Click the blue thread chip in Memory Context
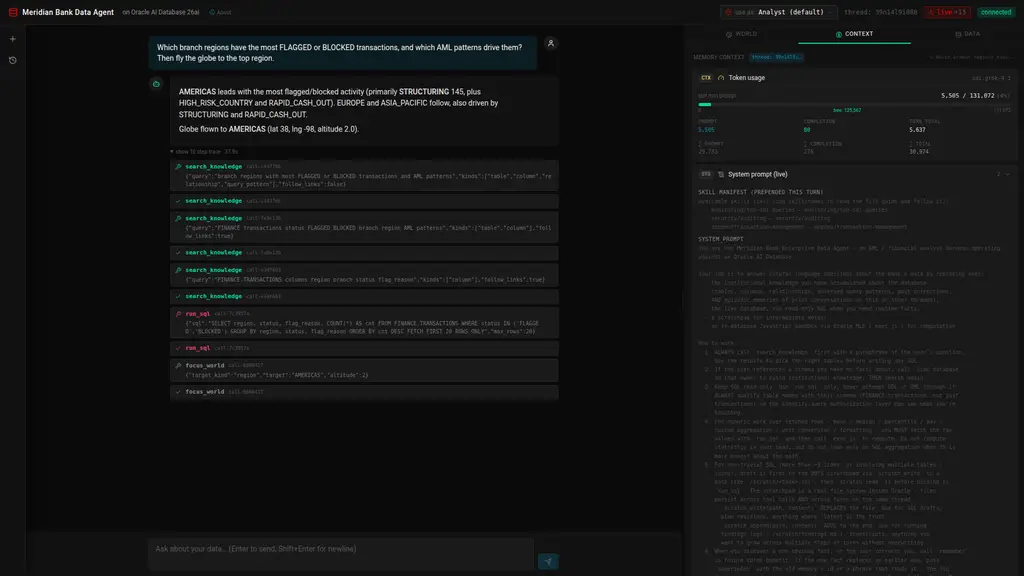 [776, 57]
